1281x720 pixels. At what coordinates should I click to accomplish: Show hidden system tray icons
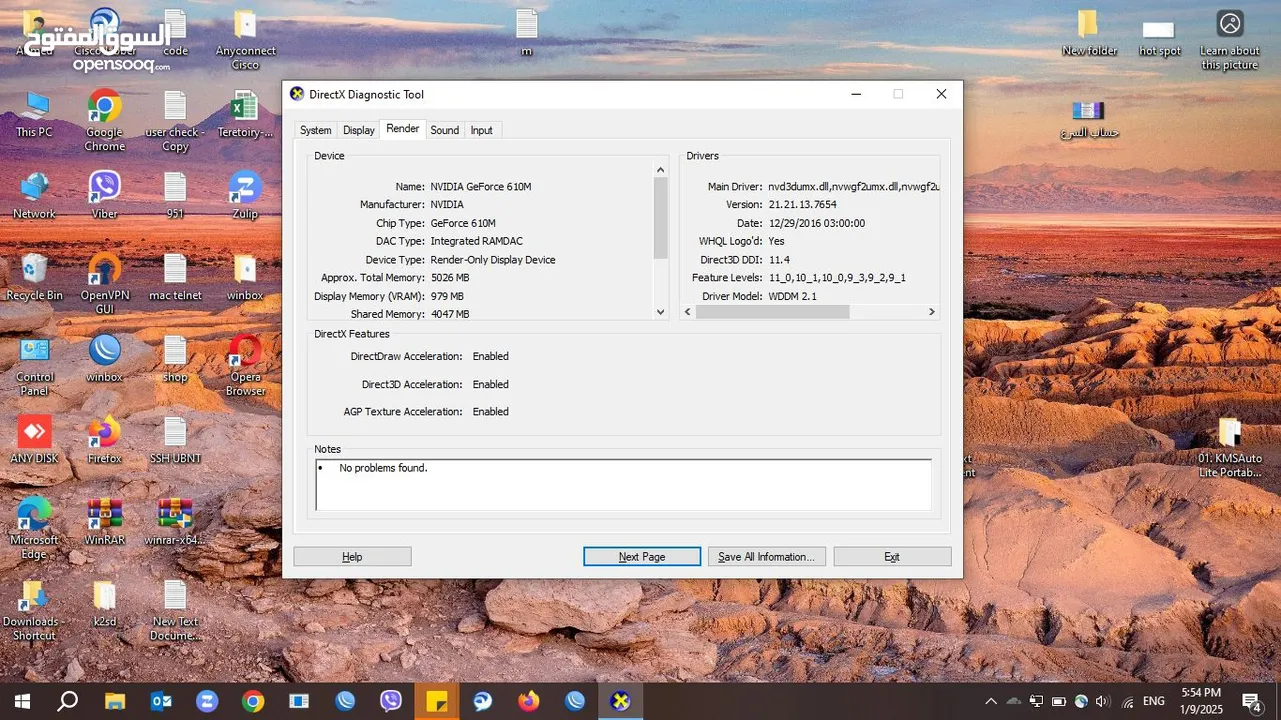pos(990,702)
